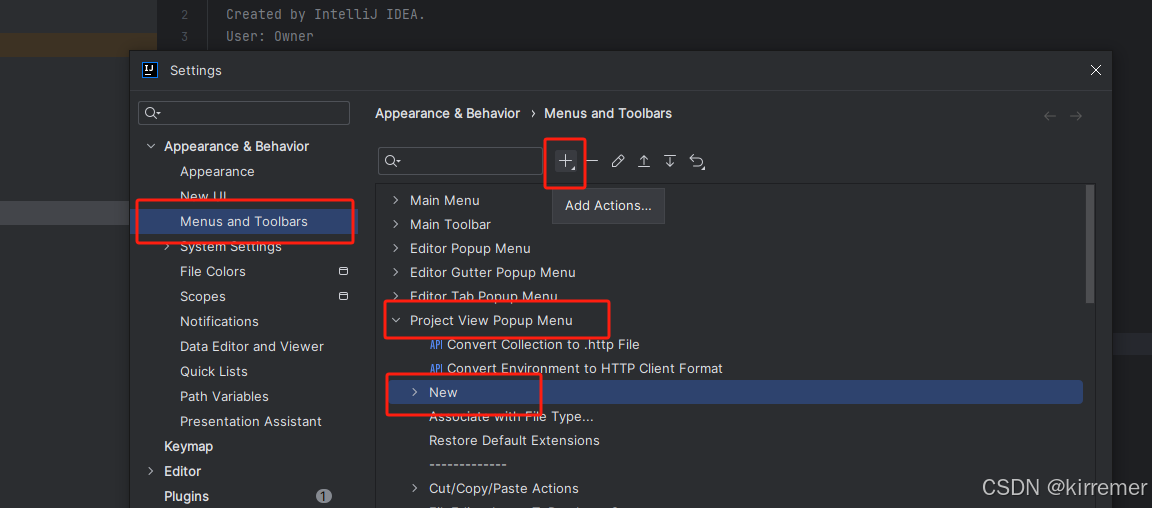Click the forward arrow in Settings header

click(x=1076, y=115)
